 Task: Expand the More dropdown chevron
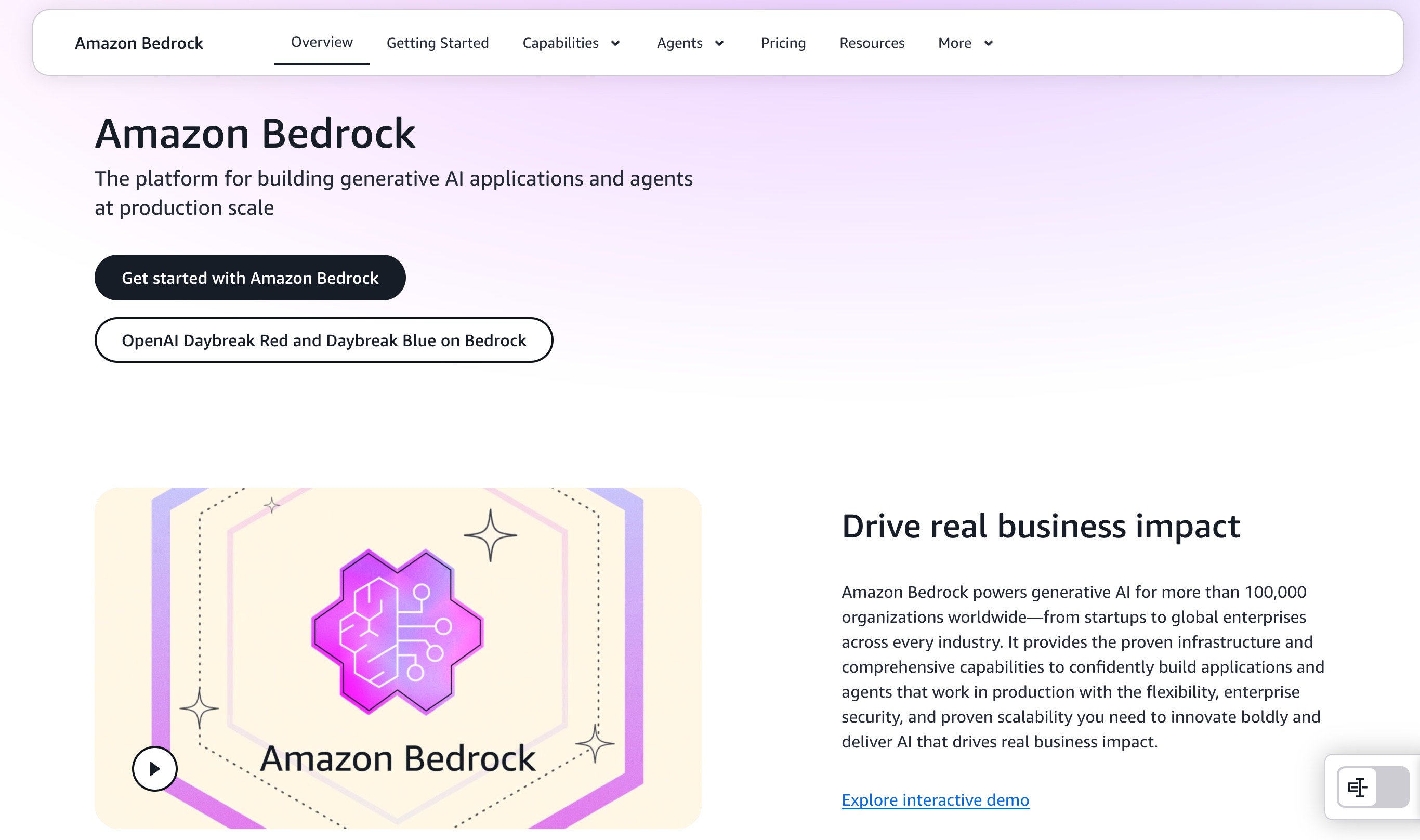(x=988, y=43)
